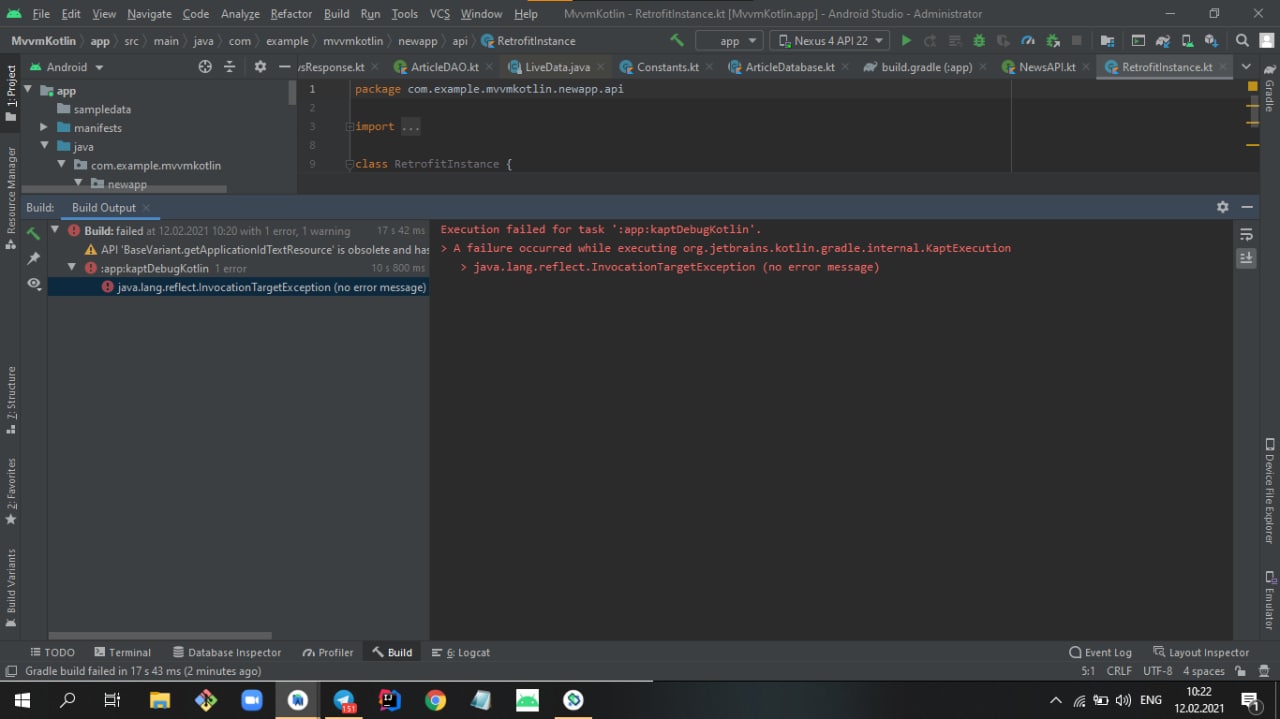This screenshot has height=719, width=1280.
Task: Collapse the app module tree node
Action: [x=28, y=90]
